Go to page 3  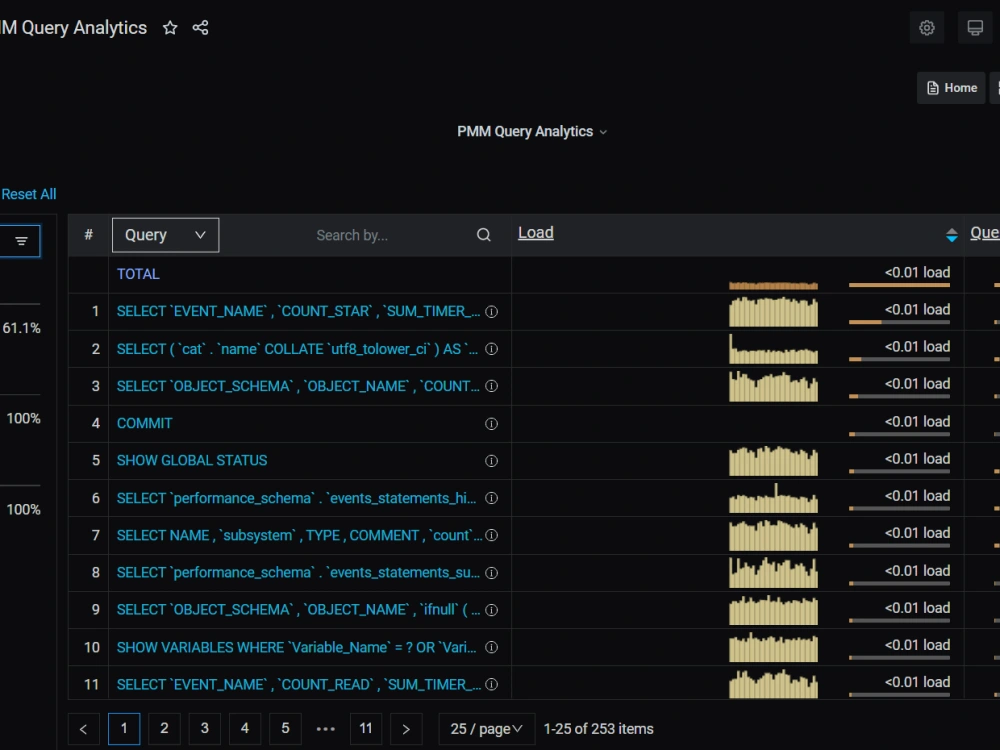[x=204, y=728]
